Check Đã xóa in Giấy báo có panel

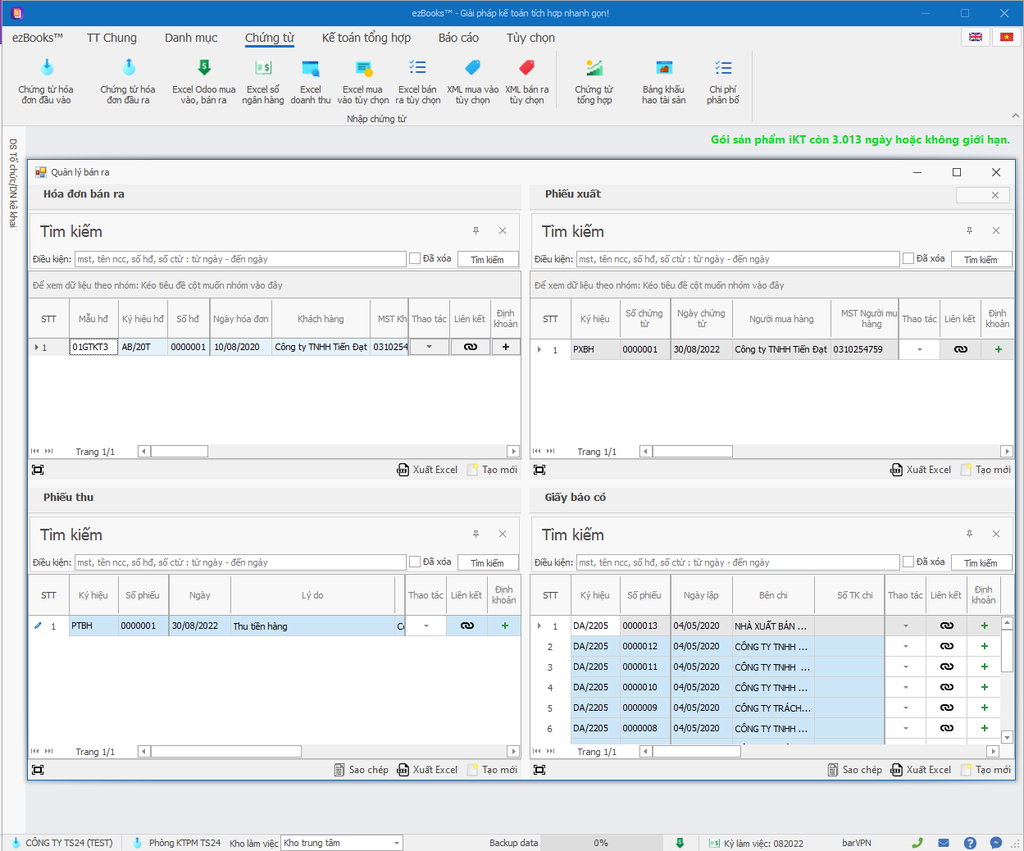[908, 562]
